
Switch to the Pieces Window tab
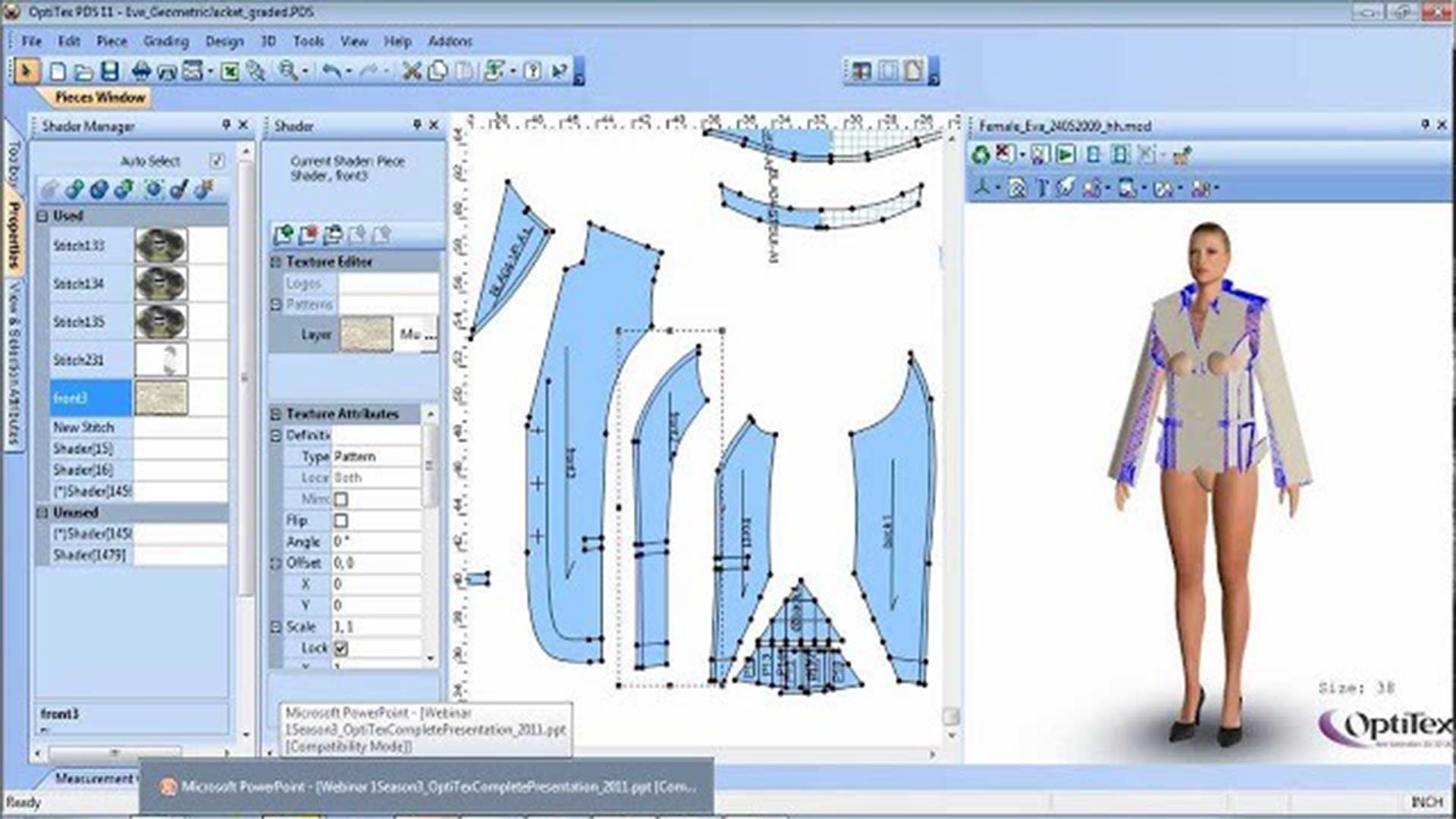point(99,97)
